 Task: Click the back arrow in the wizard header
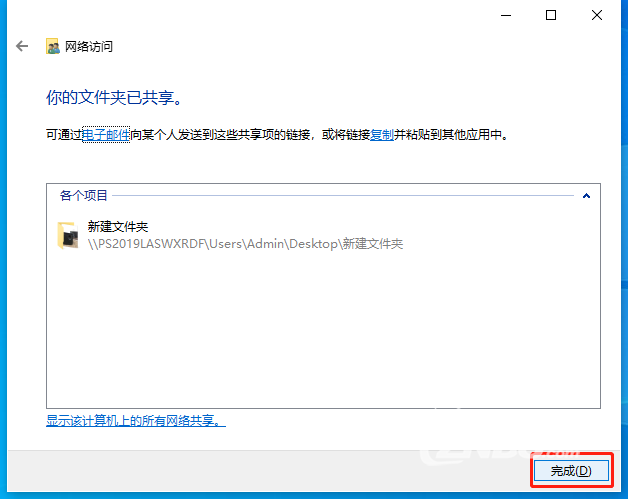(22, 46)
